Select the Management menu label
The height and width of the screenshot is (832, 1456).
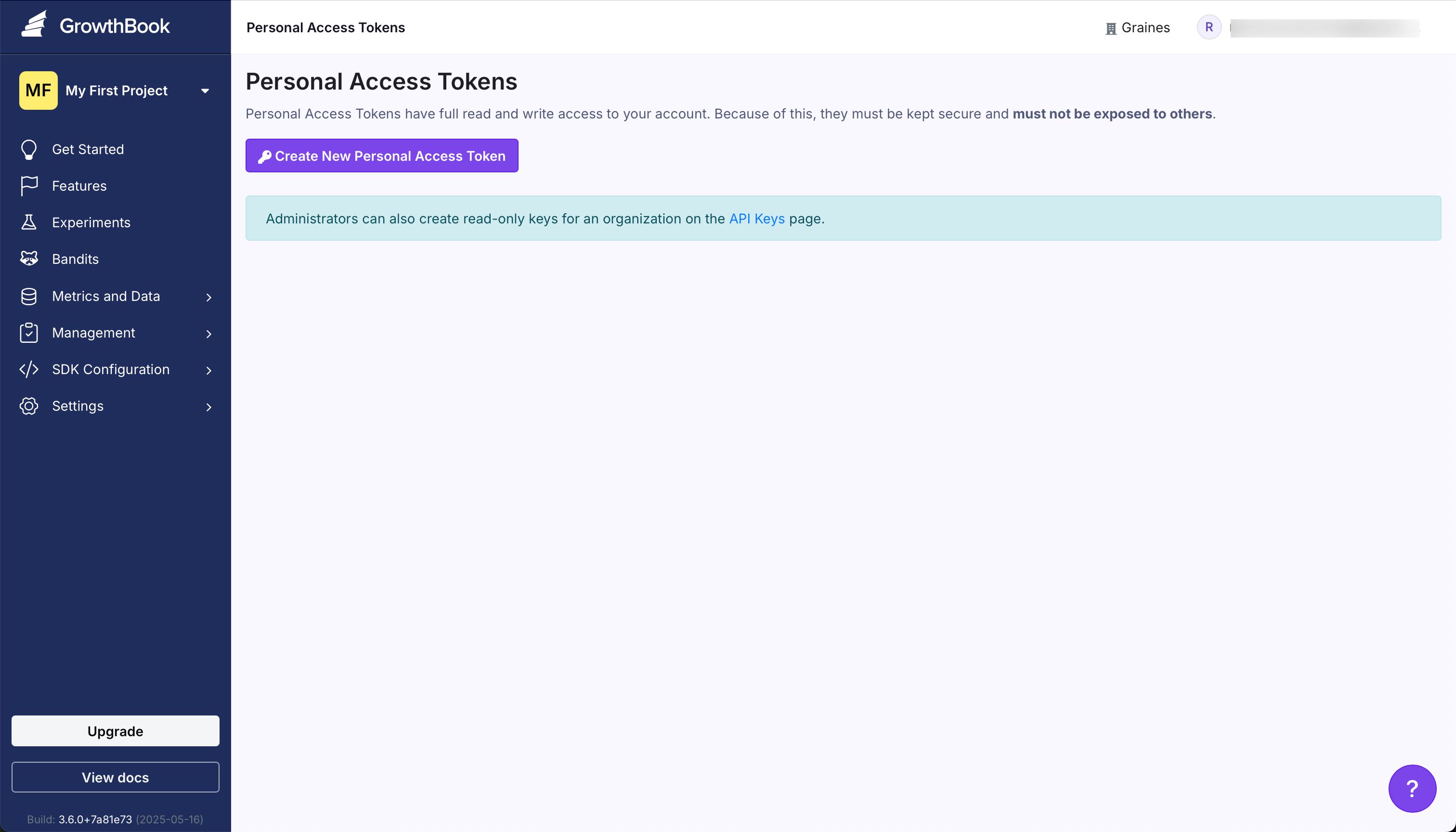[94, 333]
